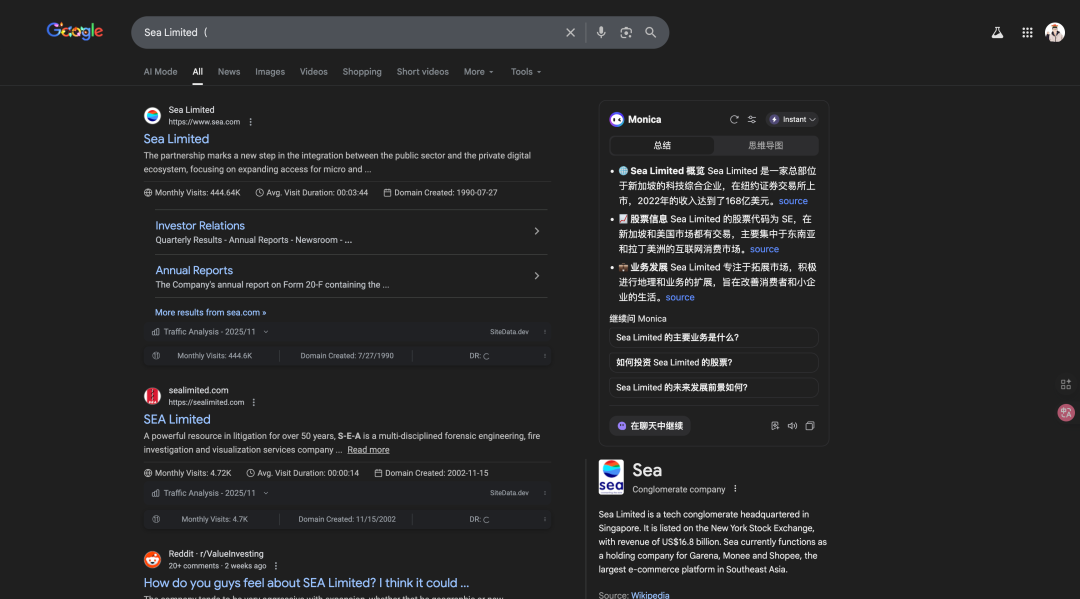Refresh the Monica summary
Image resolution: width=1080 pixels, height=599 pixels.
tap(734, 119)
